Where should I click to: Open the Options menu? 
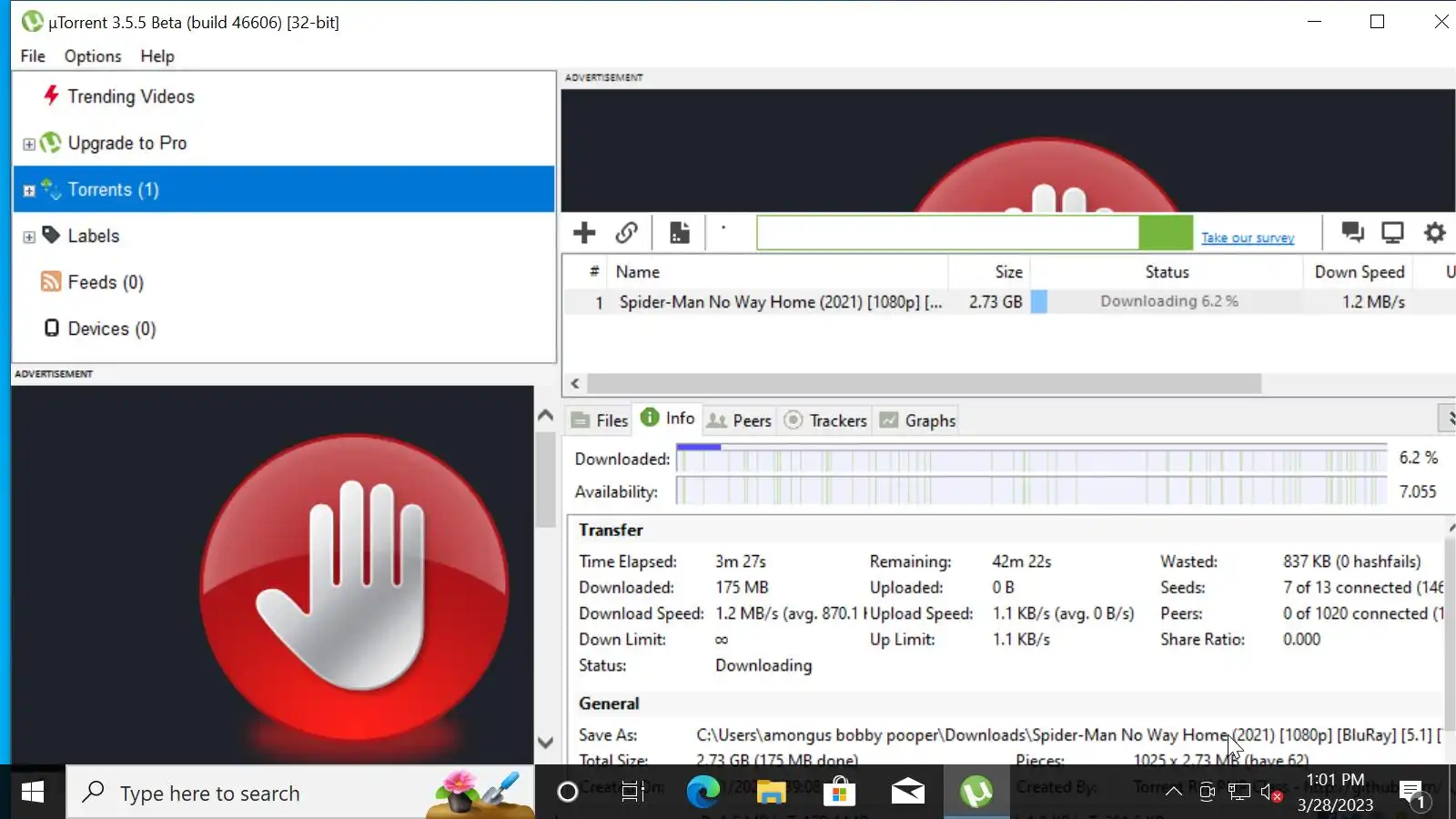pos(93,56)
